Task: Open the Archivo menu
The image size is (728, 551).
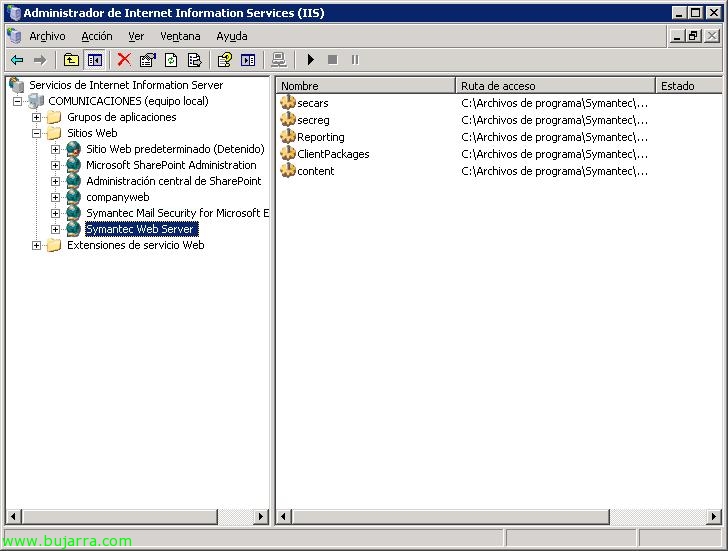Action: click(47, 36)
